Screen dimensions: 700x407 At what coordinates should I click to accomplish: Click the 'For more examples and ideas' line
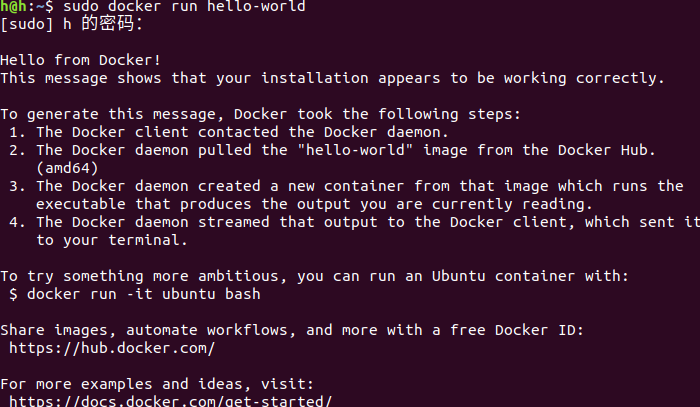[157, 384]
